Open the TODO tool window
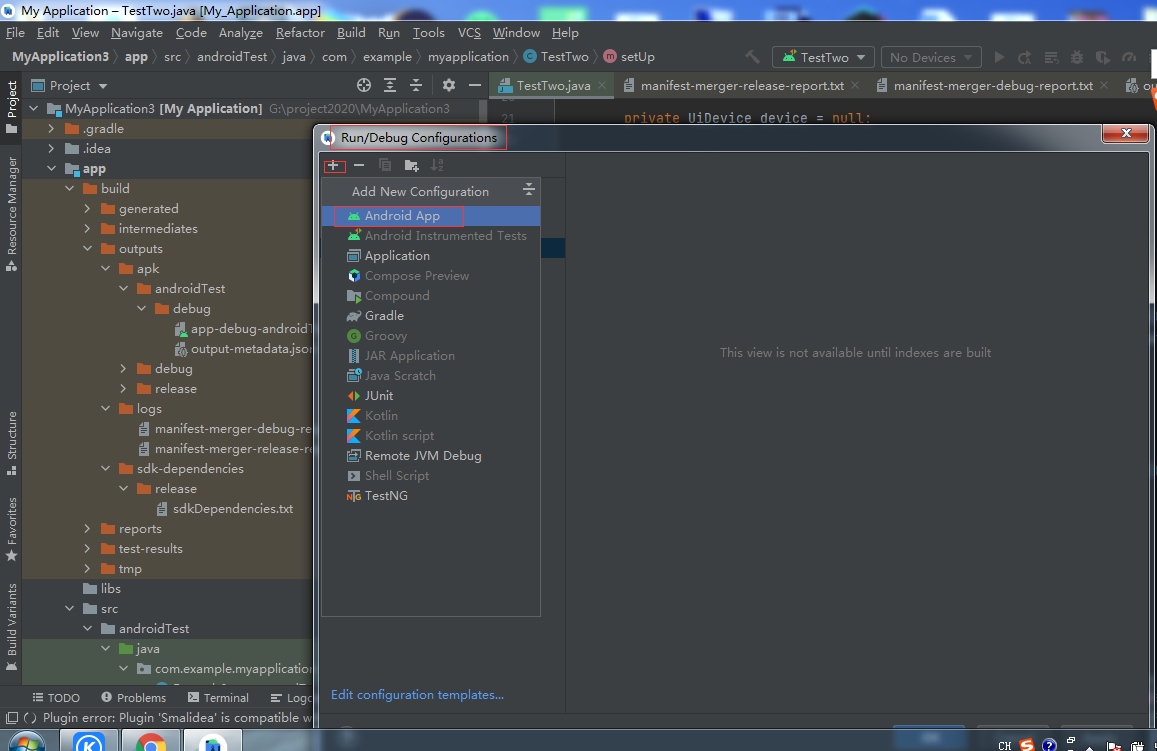Viewport: 1157px width, 751px height. point(56,697)
